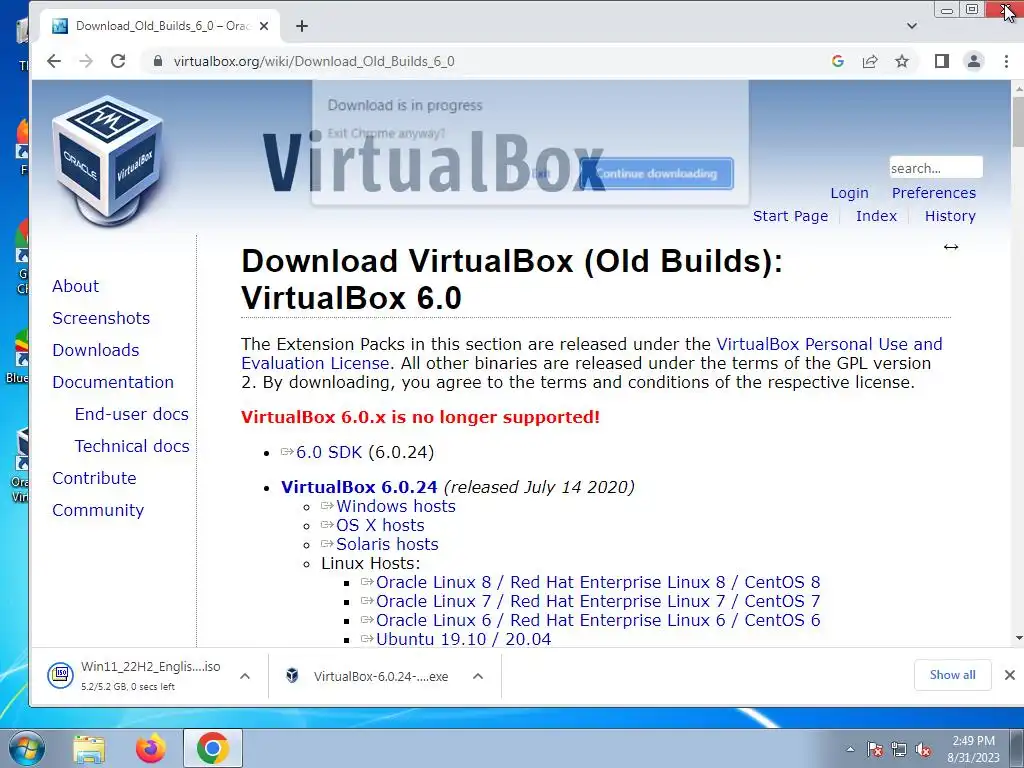Reload the VirtualBox page

(x=118, y=61)
